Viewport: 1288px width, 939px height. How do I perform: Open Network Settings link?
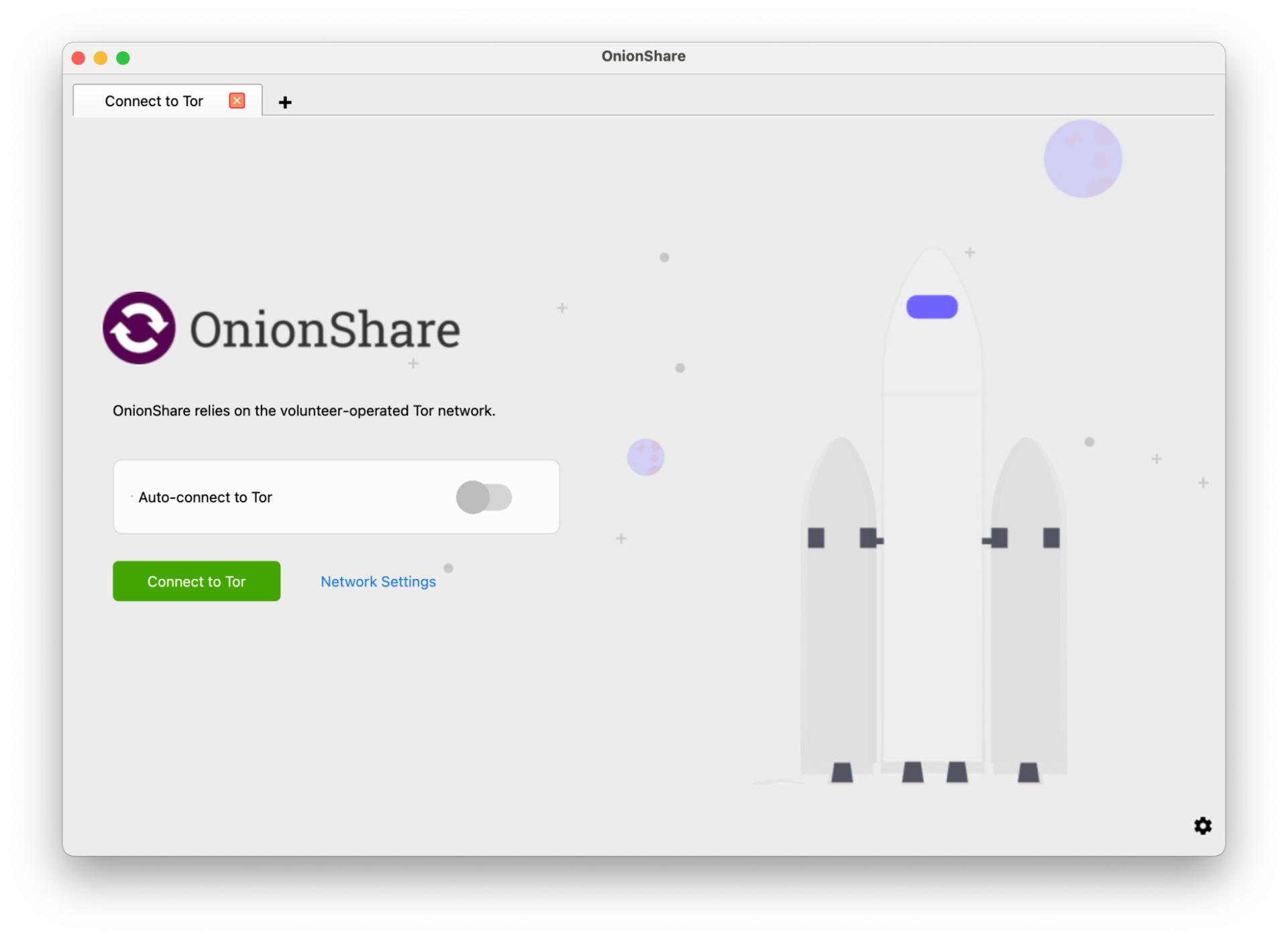coord(378,582)
